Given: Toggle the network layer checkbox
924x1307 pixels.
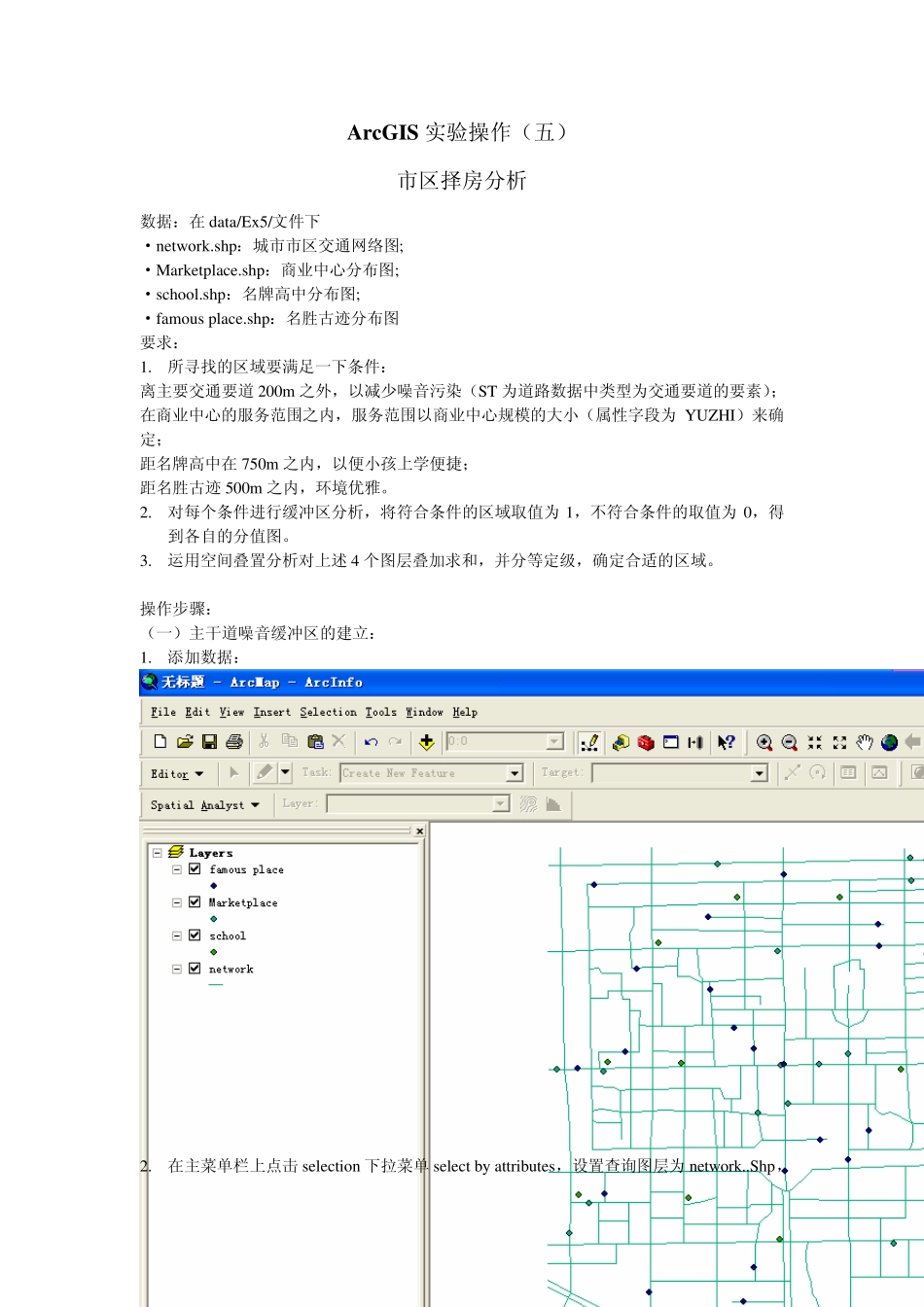Looking at the screenshot, I should pos(195,969).
